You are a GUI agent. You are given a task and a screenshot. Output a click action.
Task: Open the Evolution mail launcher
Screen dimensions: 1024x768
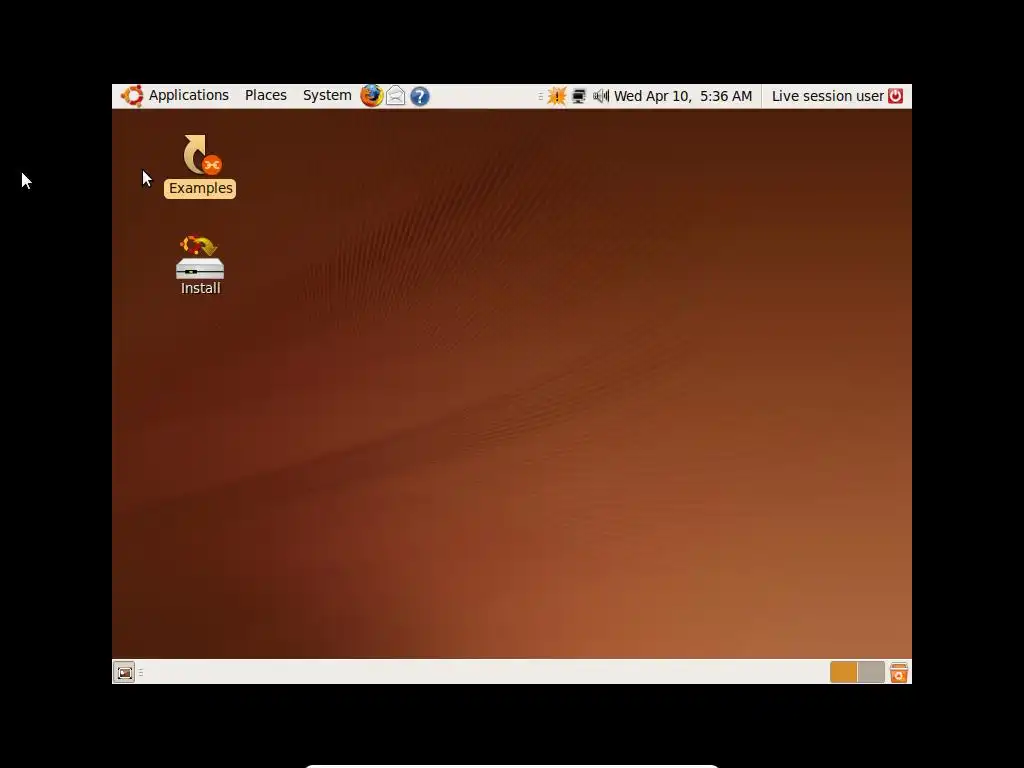396,96
